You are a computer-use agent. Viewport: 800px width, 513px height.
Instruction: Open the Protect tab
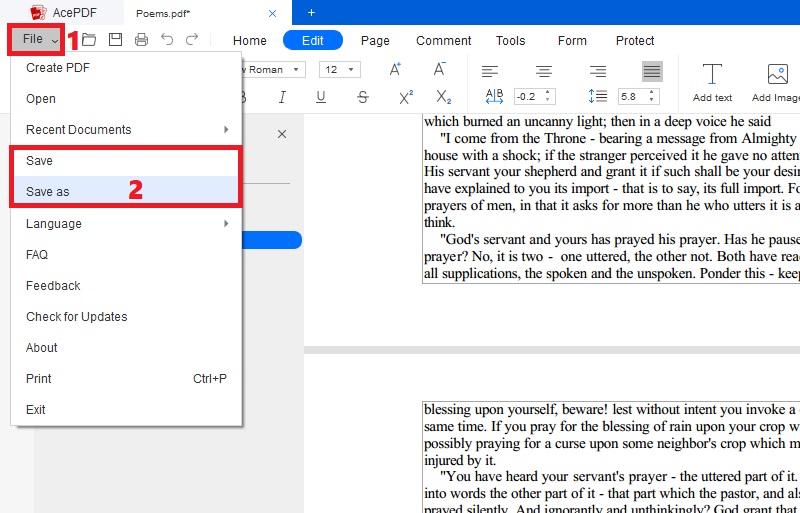(635, 40)
